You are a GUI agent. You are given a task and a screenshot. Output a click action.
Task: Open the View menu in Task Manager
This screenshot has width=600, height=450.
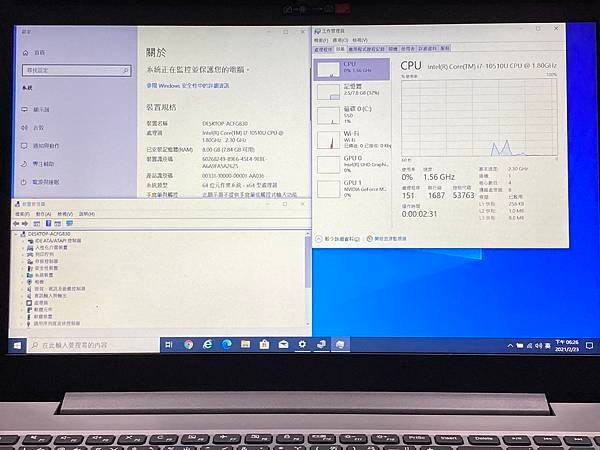[x=360, y=40]
